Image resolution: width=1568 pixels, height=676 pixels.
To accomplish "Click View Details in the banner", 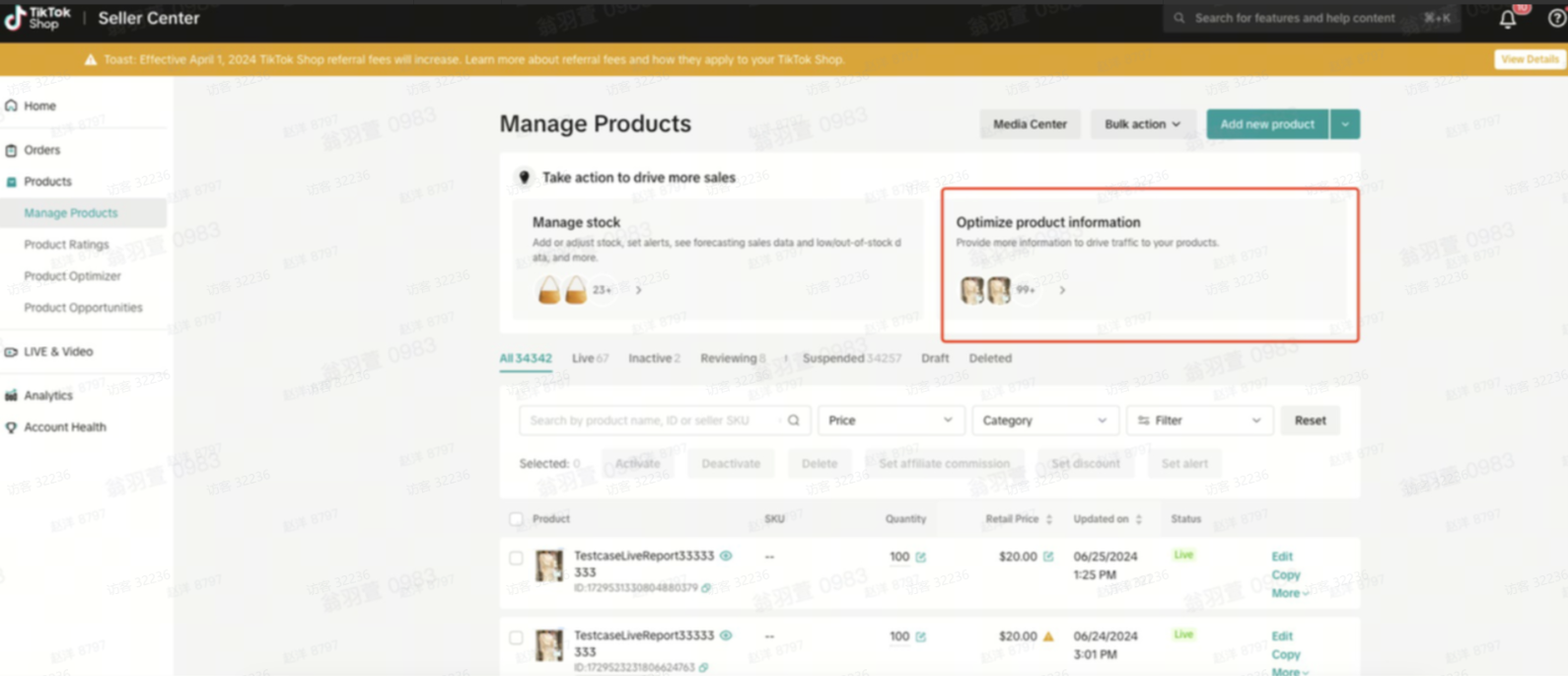I will (1530, 59).
